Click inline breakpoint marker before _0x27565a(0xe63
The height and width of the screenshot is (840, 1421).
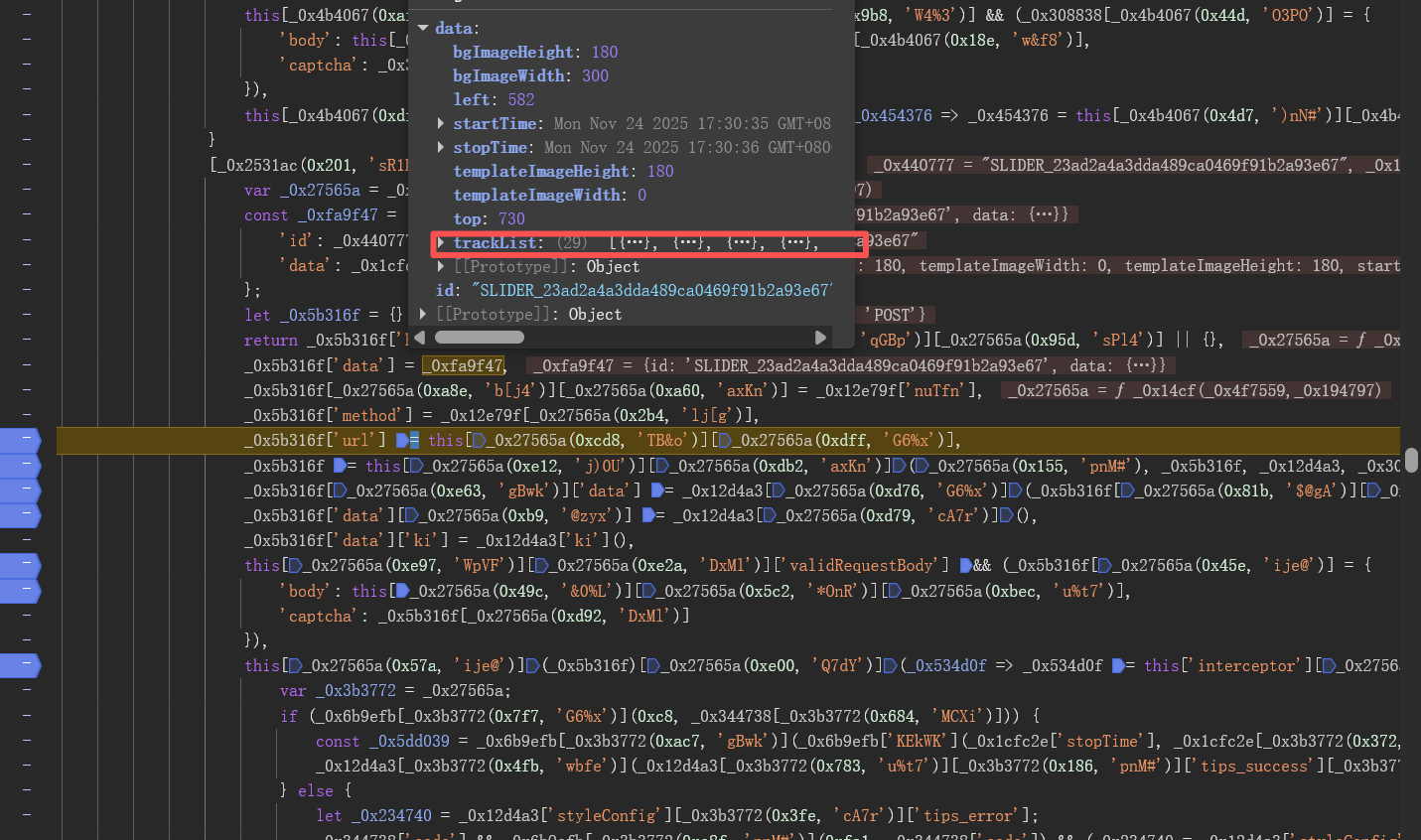[339, 490]
